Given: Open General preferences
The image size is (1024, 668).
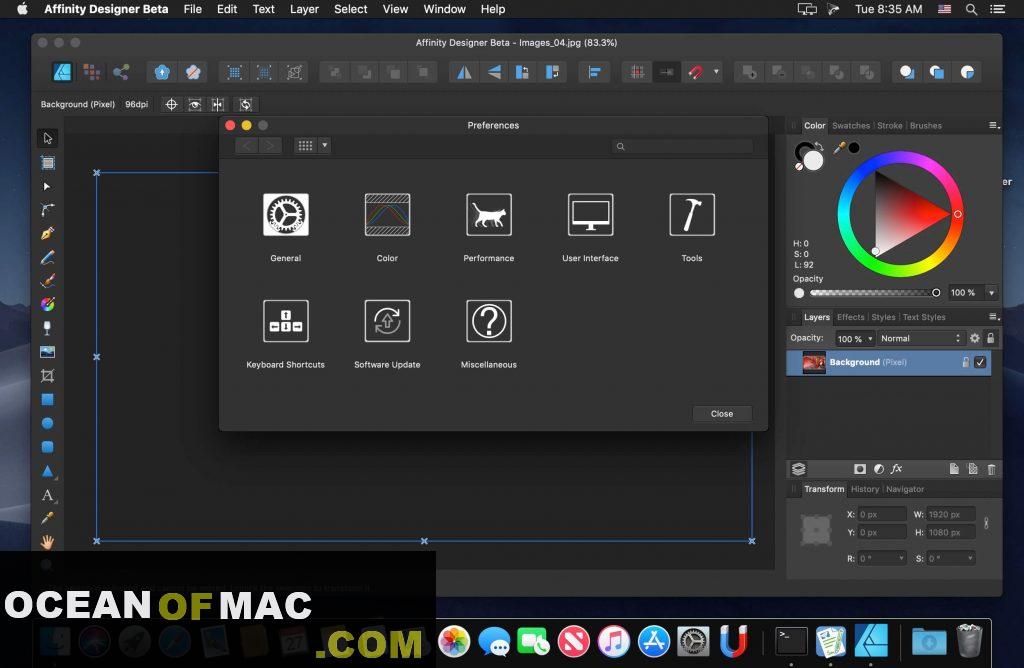Looking at the screenshot, I should [285, 215].
